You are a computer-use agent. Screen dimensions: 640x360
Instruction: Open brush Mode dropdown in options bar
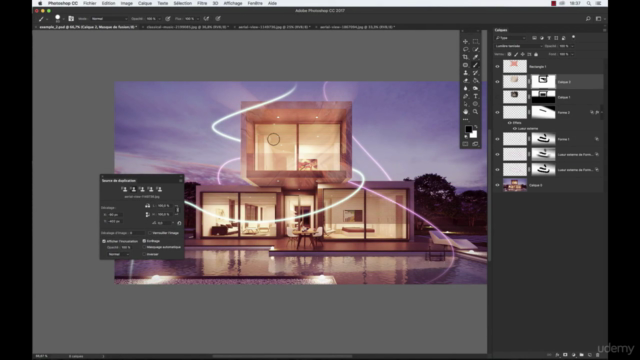click(x=108, y=19)
